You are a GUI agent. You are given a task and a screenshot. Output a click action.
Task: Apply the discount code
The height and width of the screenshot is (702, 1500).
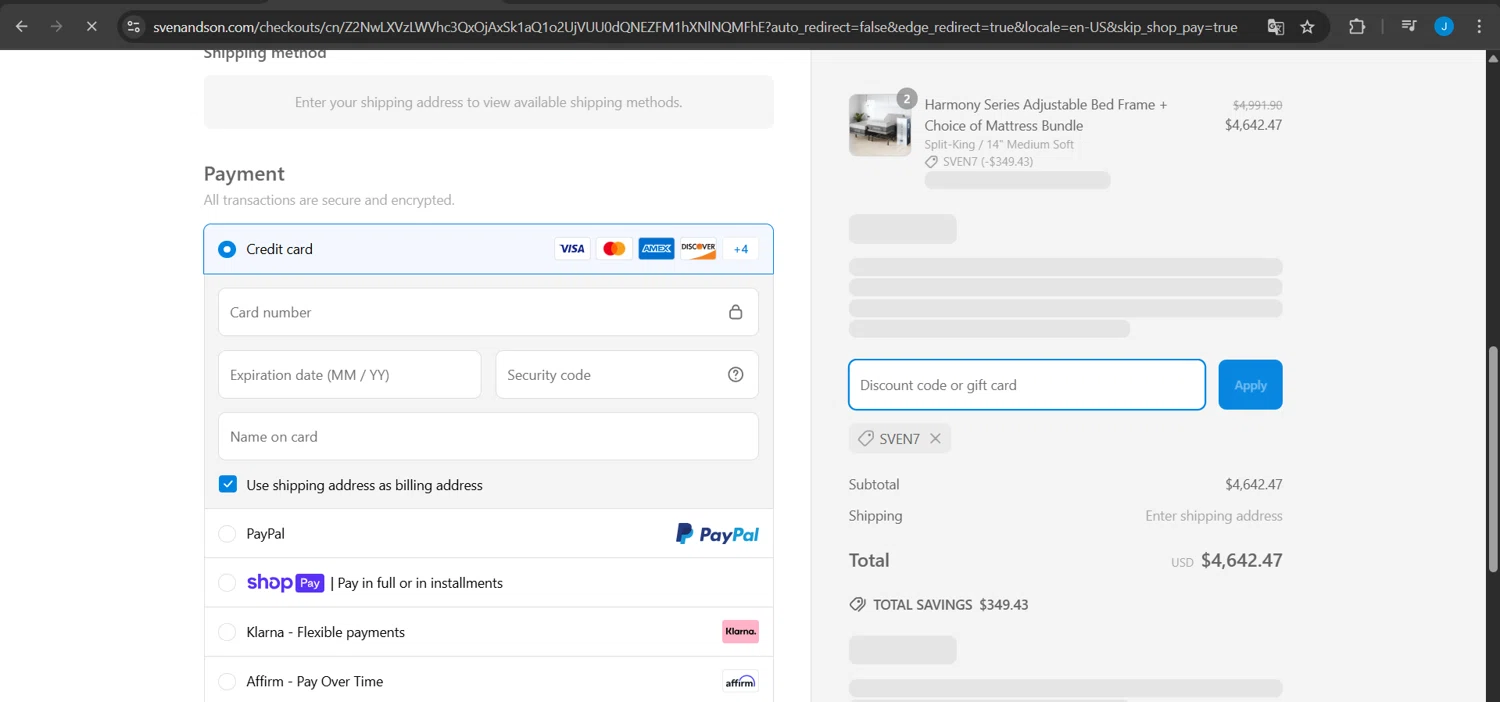1250,385
